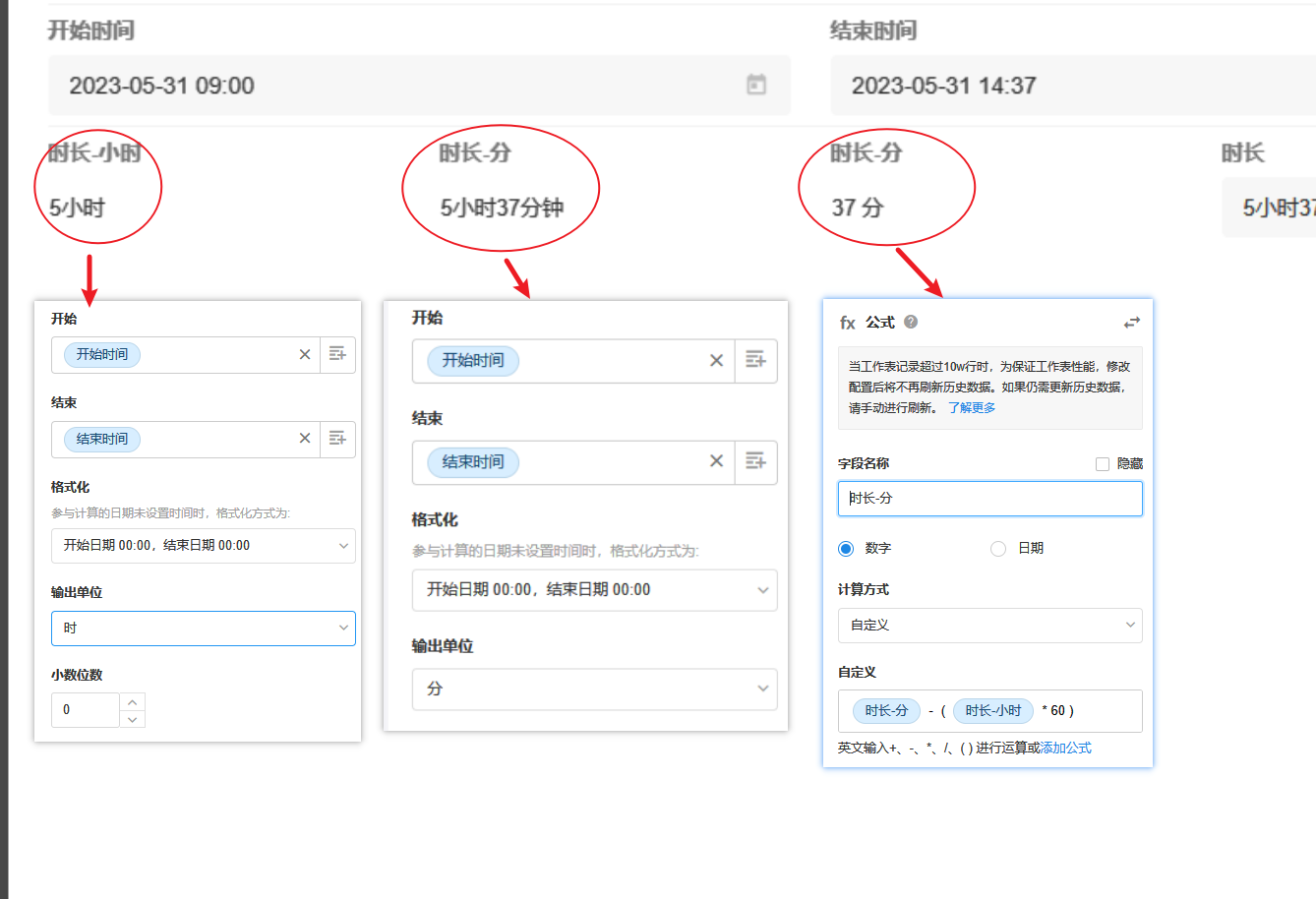Viewport: 1316px width, 899px height.
Task: Click the help question mark next to 公式
Action: point(911,322)
